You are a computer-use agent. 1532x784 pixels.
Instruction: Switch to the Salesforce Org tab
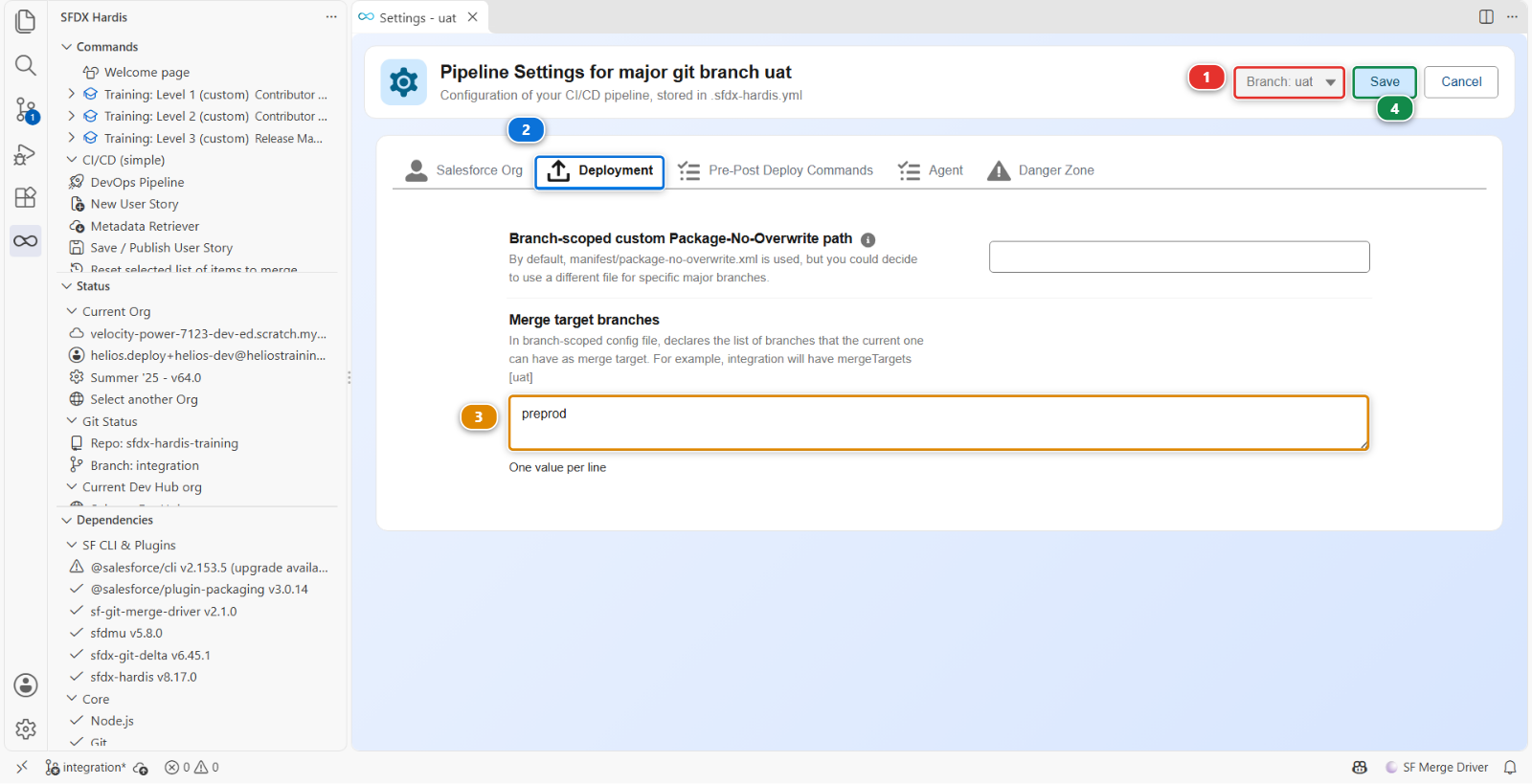tap(463, 170)
